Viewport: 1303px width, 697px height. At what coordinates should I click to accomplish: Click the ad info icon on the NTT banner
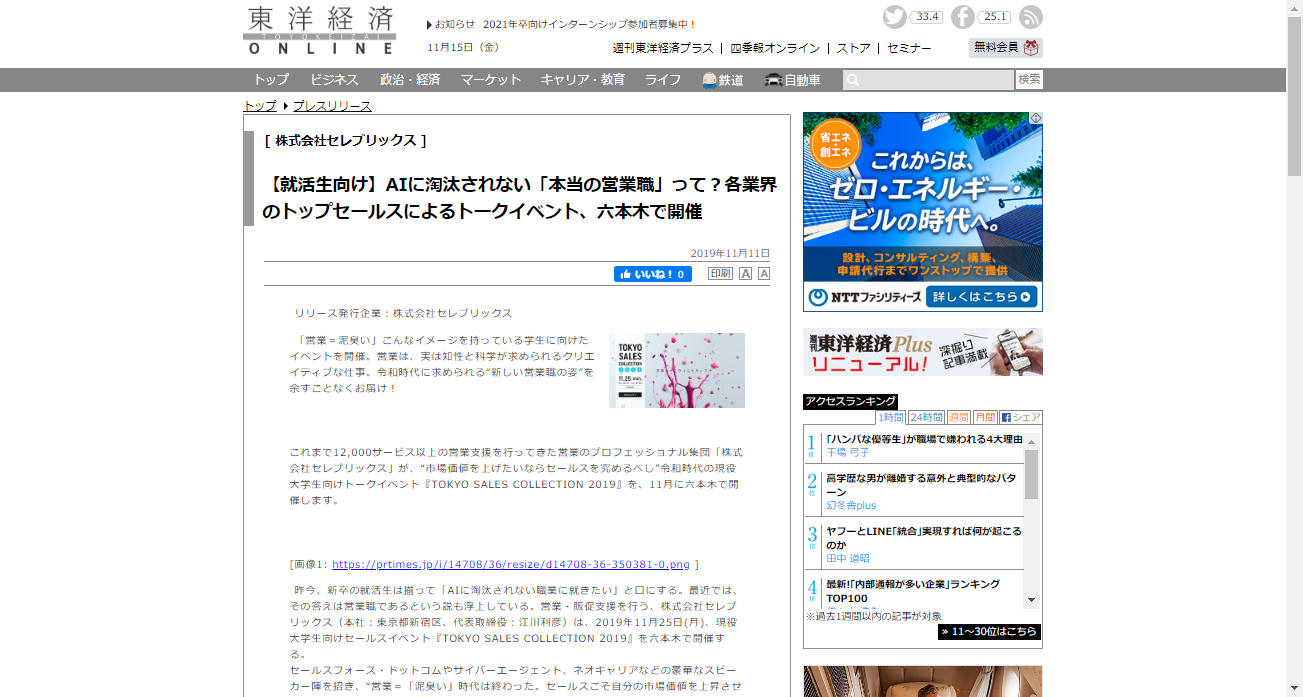click(x=1036, y=118)
